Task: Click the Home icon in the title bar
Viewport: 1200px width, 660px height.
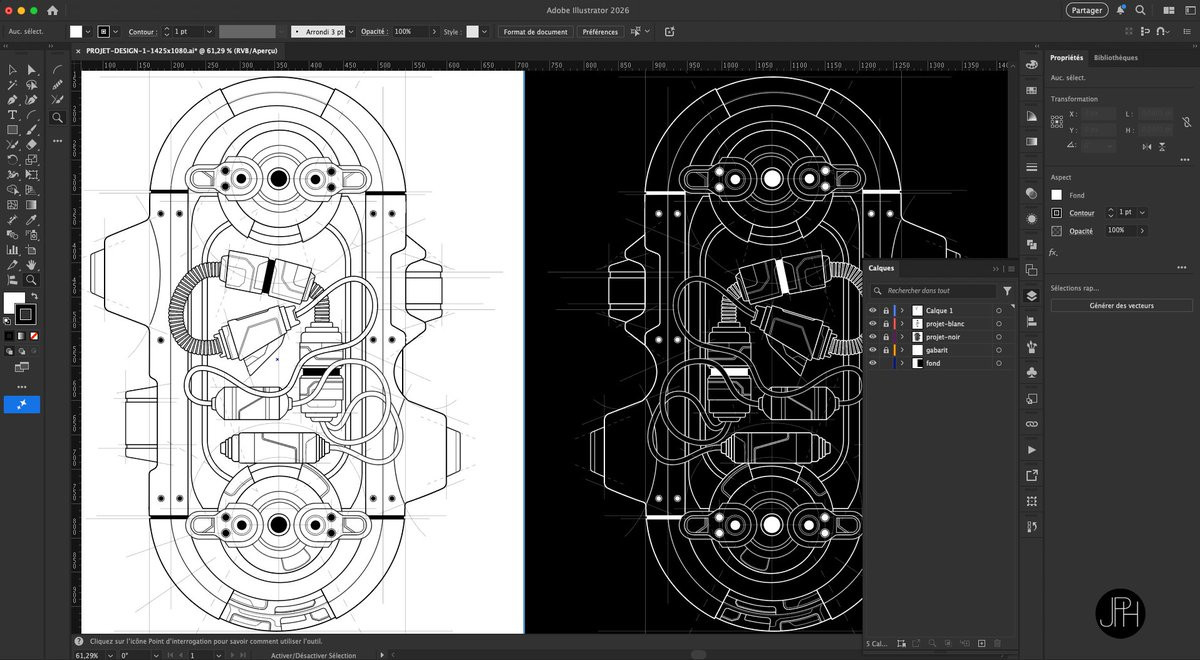Action: [53, 10]
